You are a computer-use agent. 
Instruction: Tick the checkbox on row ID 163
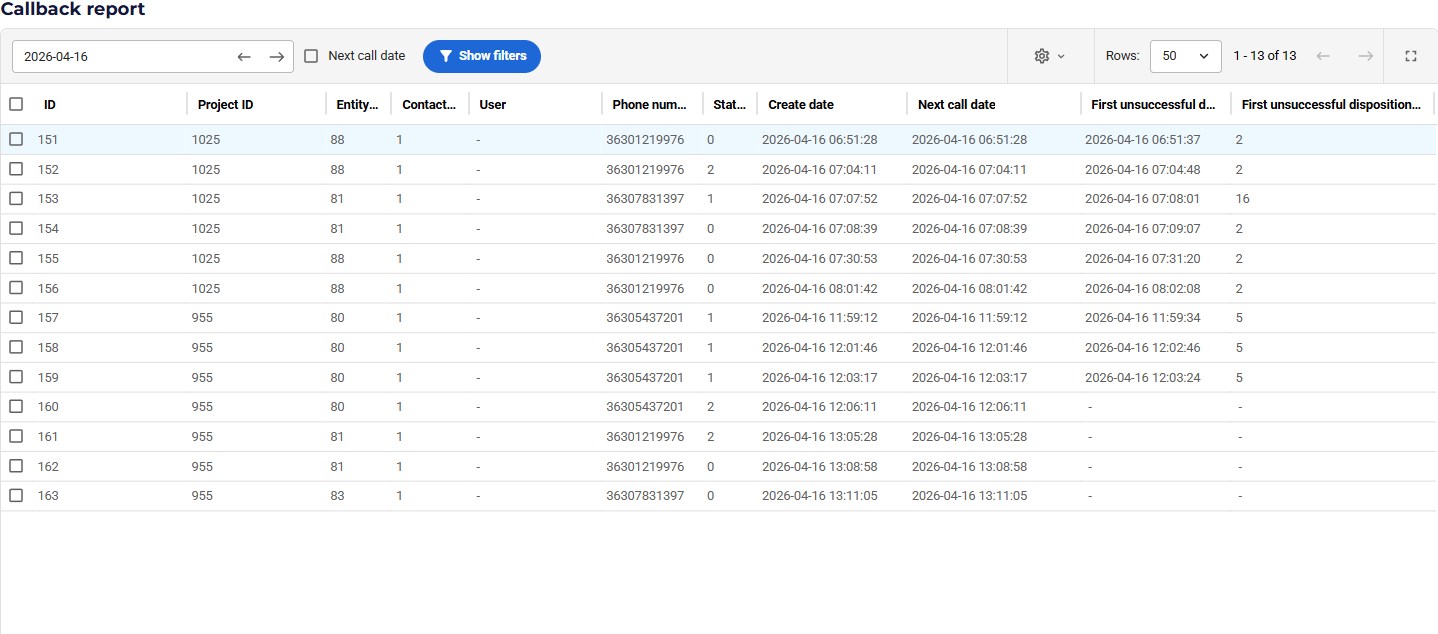16,495
